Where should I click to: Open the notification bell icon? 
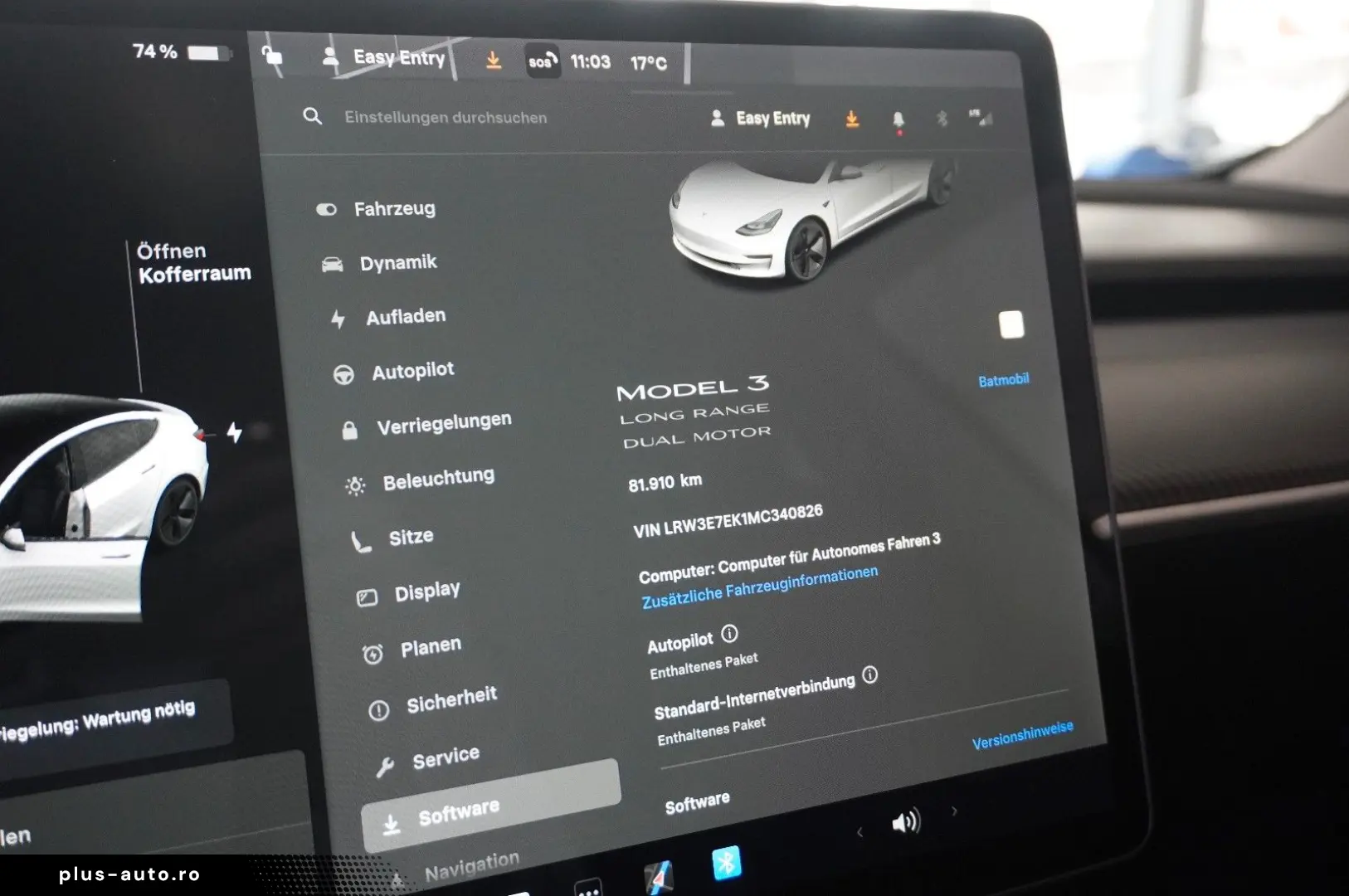point(899,119)
